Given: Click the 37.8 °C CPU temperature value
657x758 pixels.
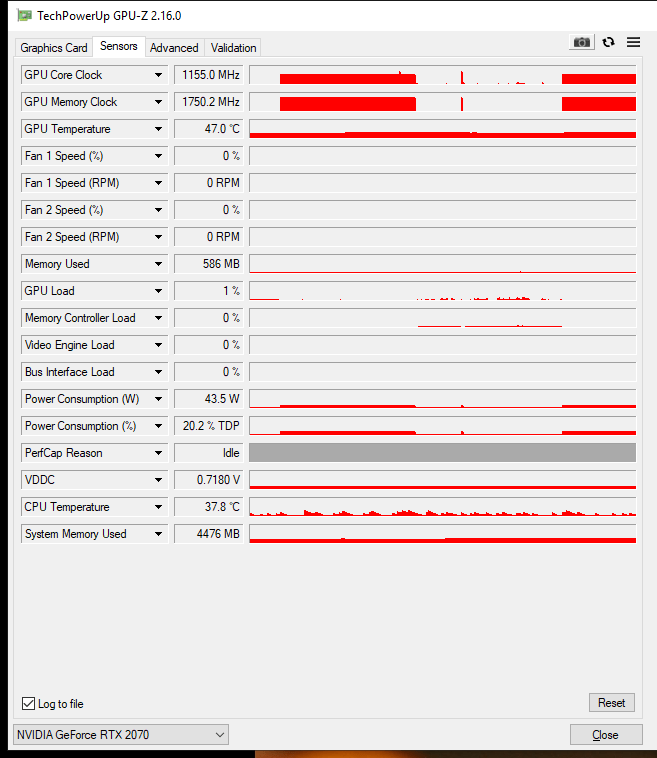Looking at the screenshot, I should [x=209, y=507].
